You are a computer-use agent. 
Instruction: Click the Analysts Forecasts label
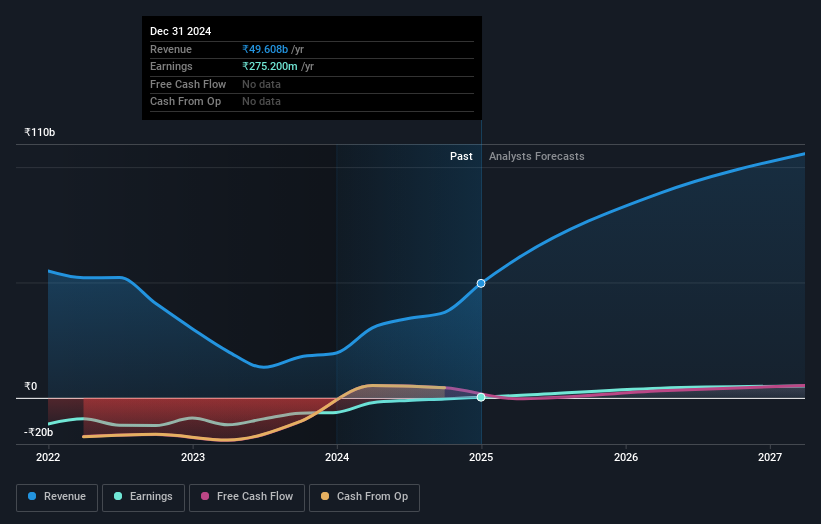pyautogui.click(x=537, y=156)
